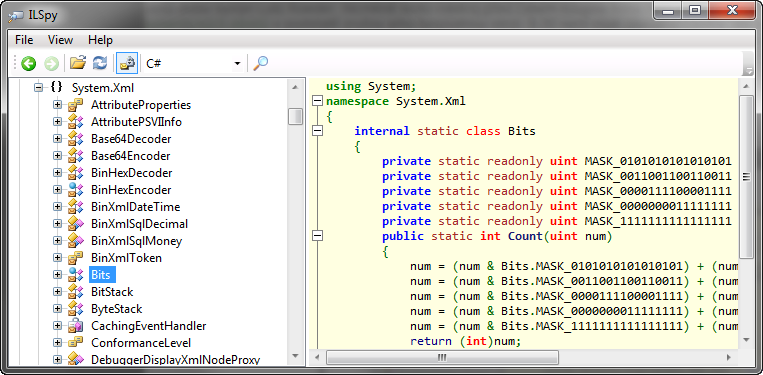The height and width of the screenshot is (375, 763).
Task: Click the BinXmlToken enum icon
Action: point(75,258)
